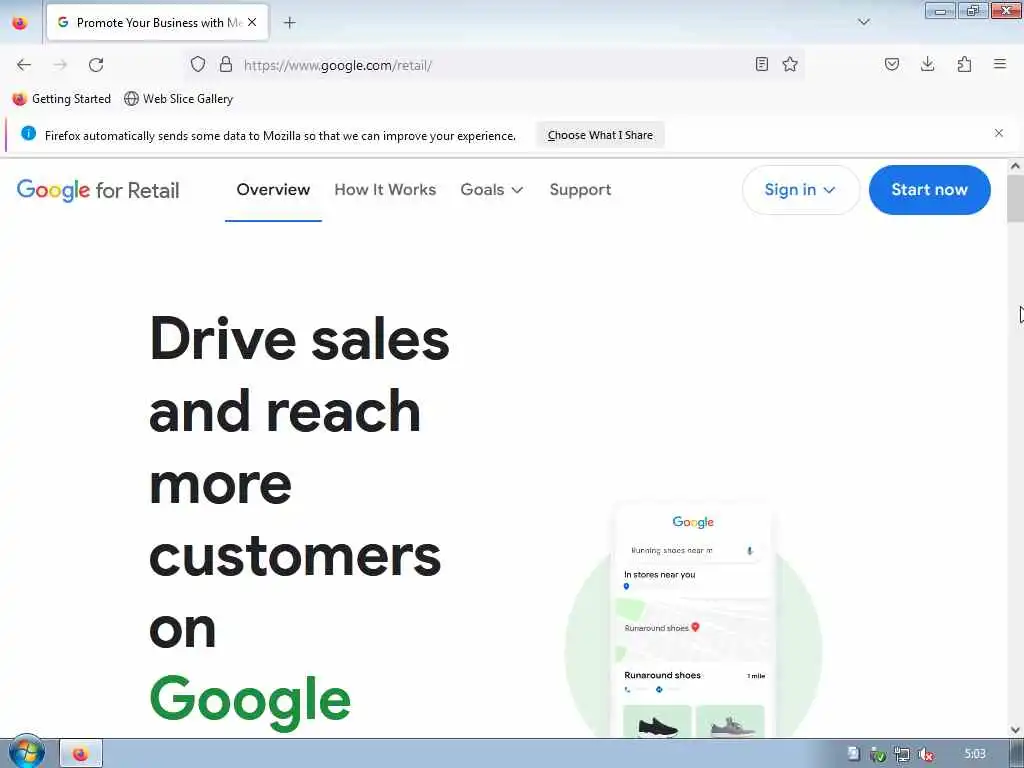Click the microphone icon in mockup search
The height and width of the screenshot is (768, 1024).
(750, 551)
